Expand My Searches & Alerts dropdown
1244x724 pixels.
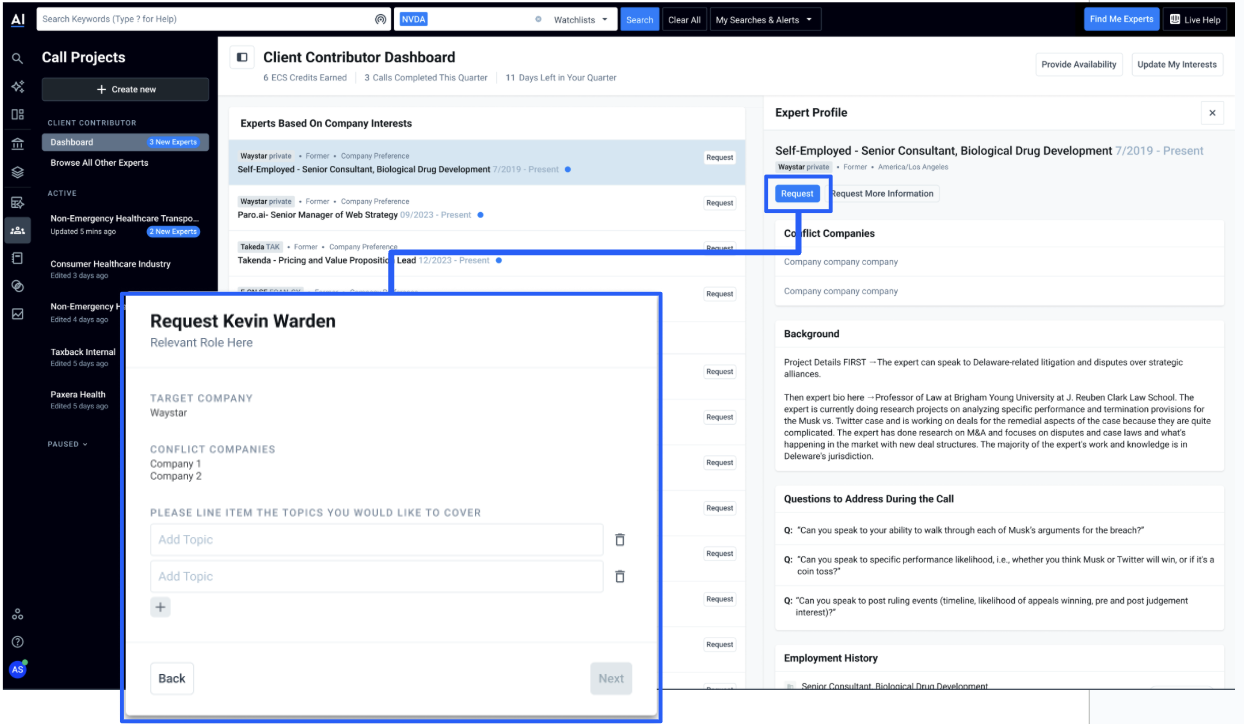coord(764,20)
